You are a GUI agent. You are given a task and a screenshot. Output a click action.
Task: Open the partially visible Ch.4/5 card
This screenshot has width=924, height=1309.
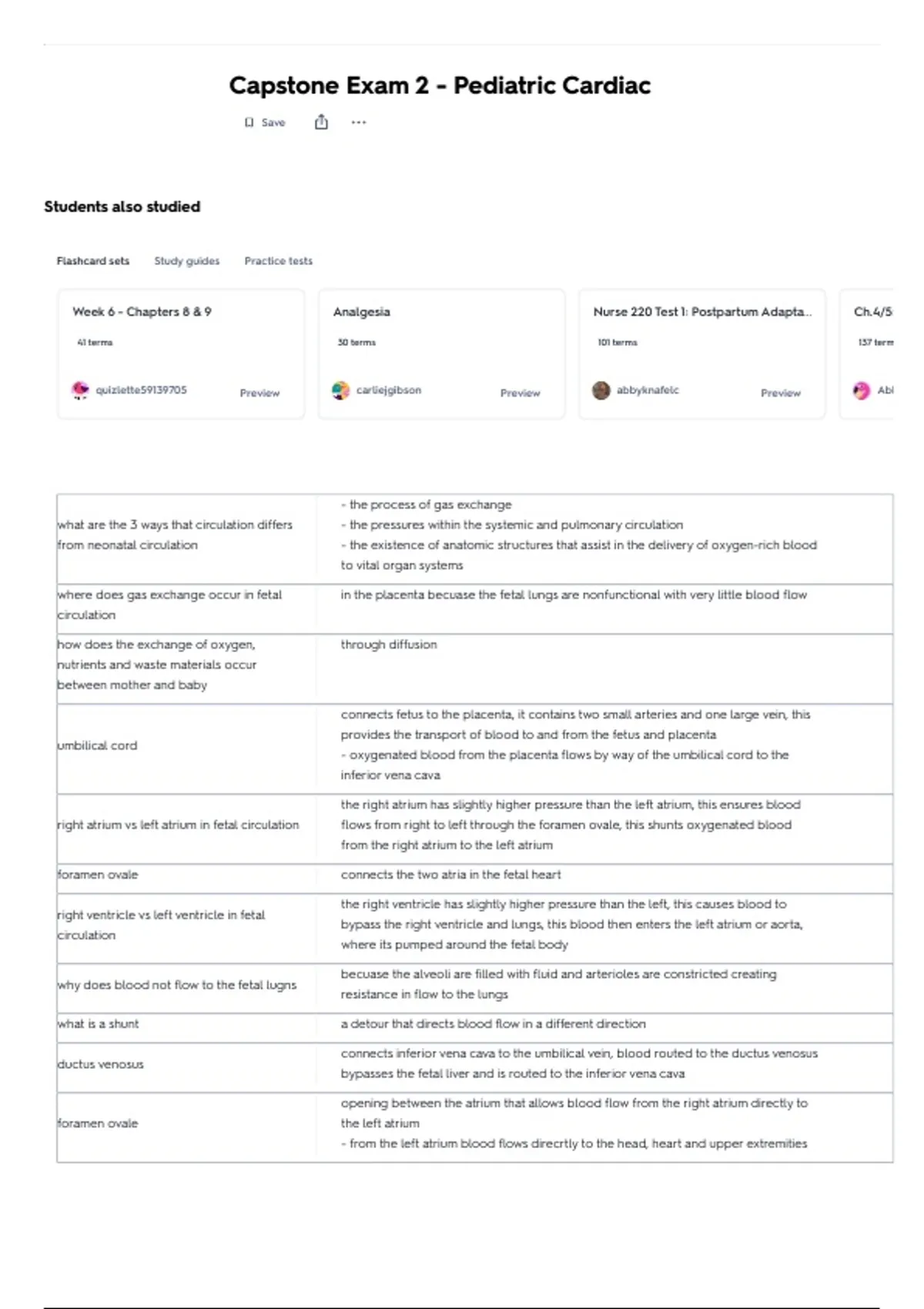coord(866,354)
